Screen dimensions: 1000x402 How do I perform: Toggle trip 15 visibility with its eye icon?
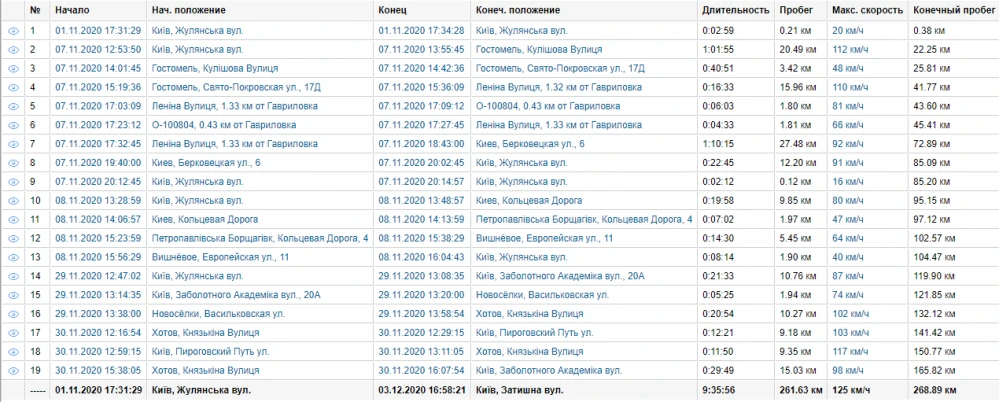tap(14, 294)
